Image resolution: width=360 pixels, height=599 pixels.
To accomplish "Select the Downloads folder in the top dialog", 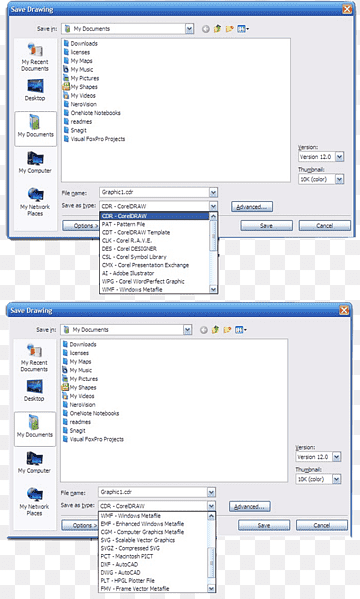I will (80, 44).
